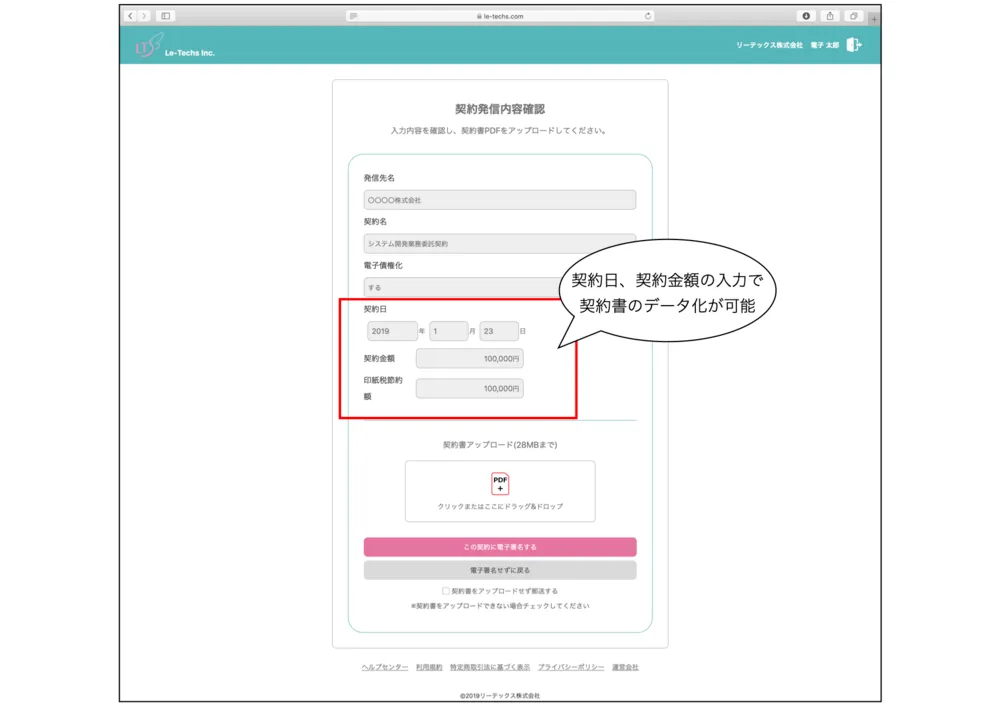Show all tabs with tab overview icon
The height and width of the screenshot is (707, 1000).
point(853,16)
